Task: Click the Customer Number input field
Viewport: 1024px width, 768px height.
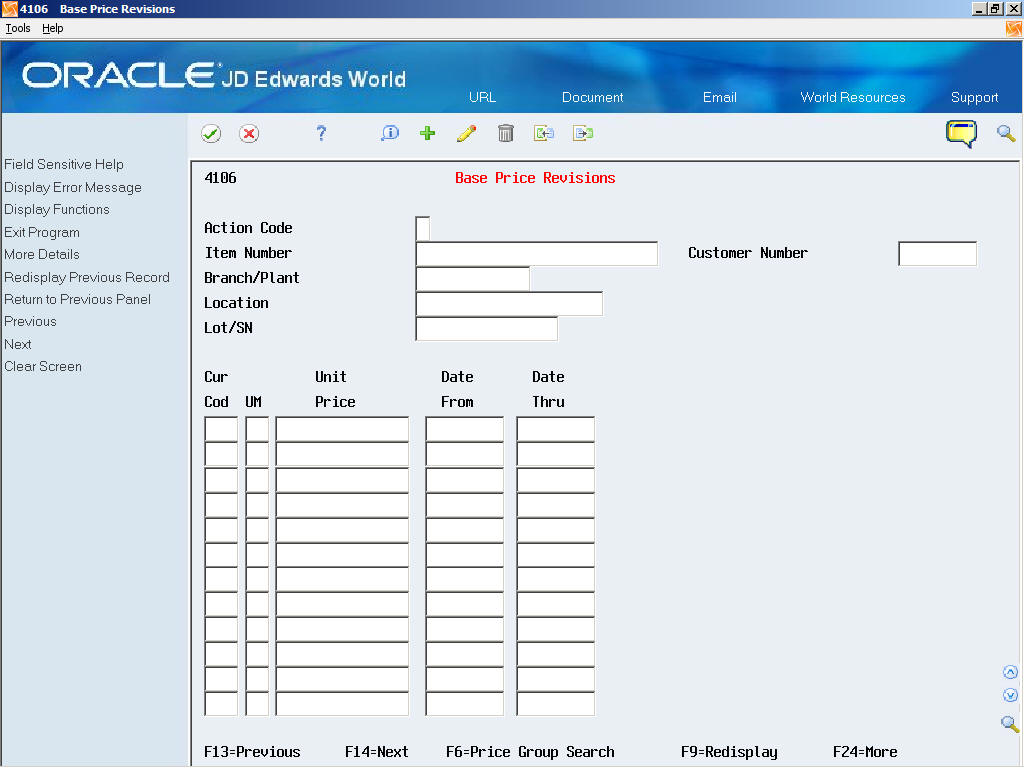Action: (937, 253)
